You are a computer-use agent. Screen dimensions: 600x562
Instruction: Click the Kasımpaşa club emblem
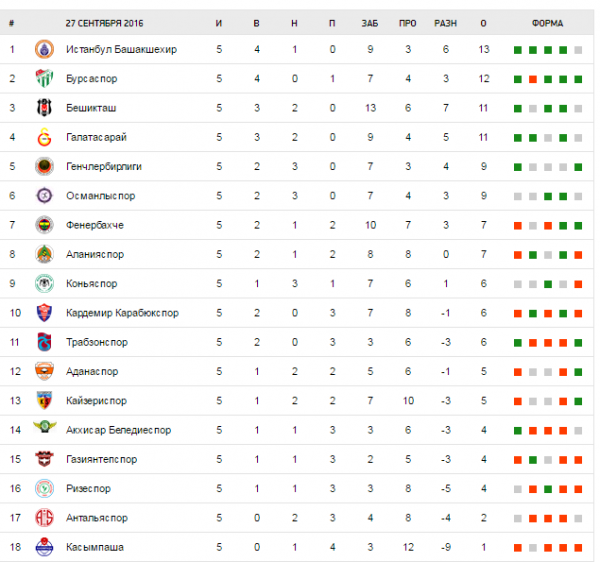click(x=43, y=547)
